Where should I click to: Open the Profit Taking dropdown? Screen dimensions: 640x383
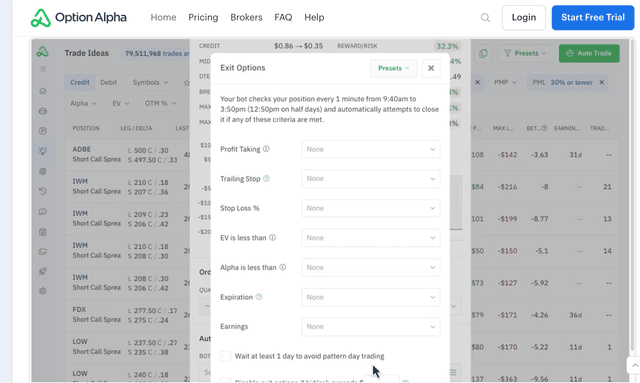371,149
